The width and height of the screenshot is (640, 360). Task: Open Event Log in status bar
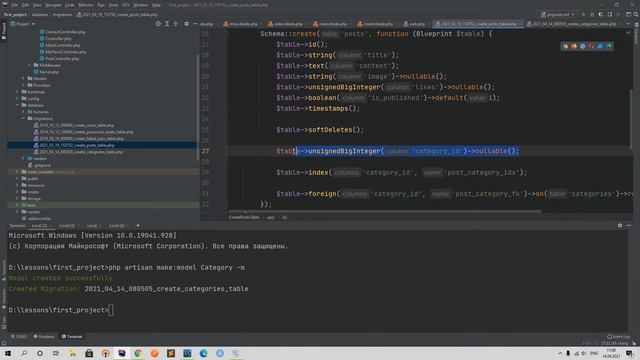pyautogui.click(x=618, y=337)
